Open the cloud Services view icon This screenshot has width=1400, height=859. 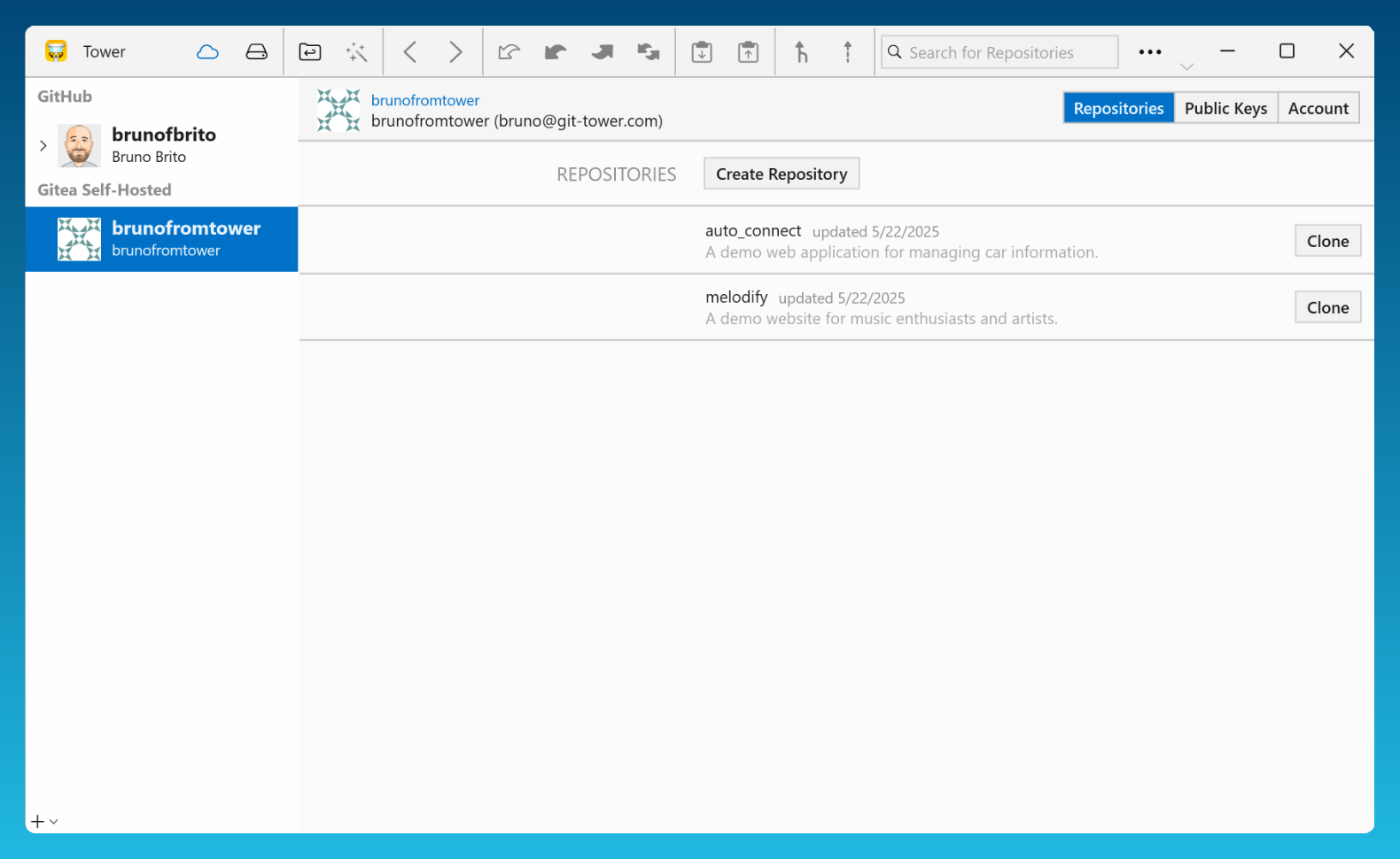coord(207,52)
